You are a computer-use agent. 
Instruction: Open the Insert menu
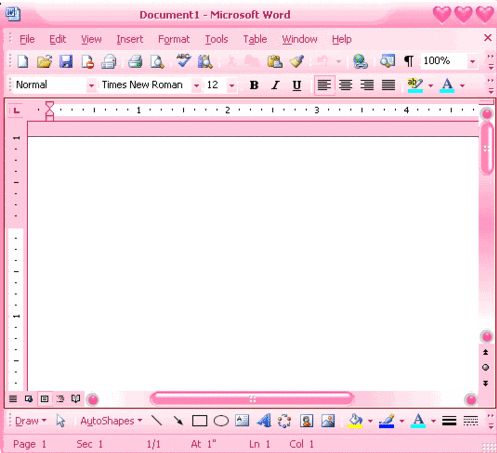[130, 39]
